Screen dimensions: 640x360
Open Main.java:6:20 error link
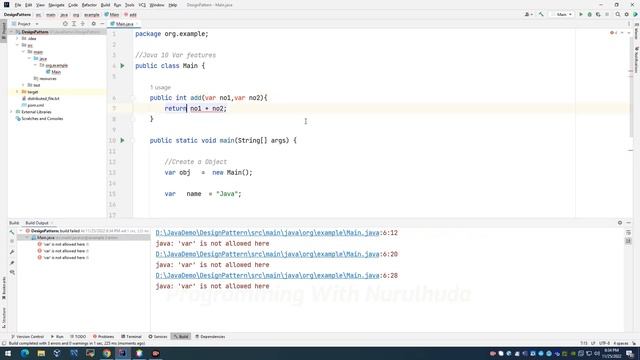[x=267, y=254]
